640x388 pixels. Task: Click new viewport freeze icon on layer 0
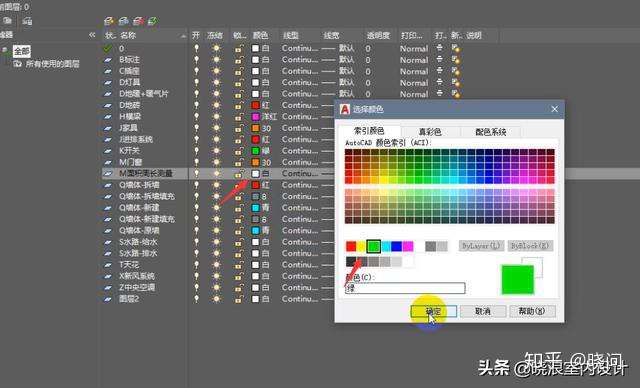click(456, 48)
